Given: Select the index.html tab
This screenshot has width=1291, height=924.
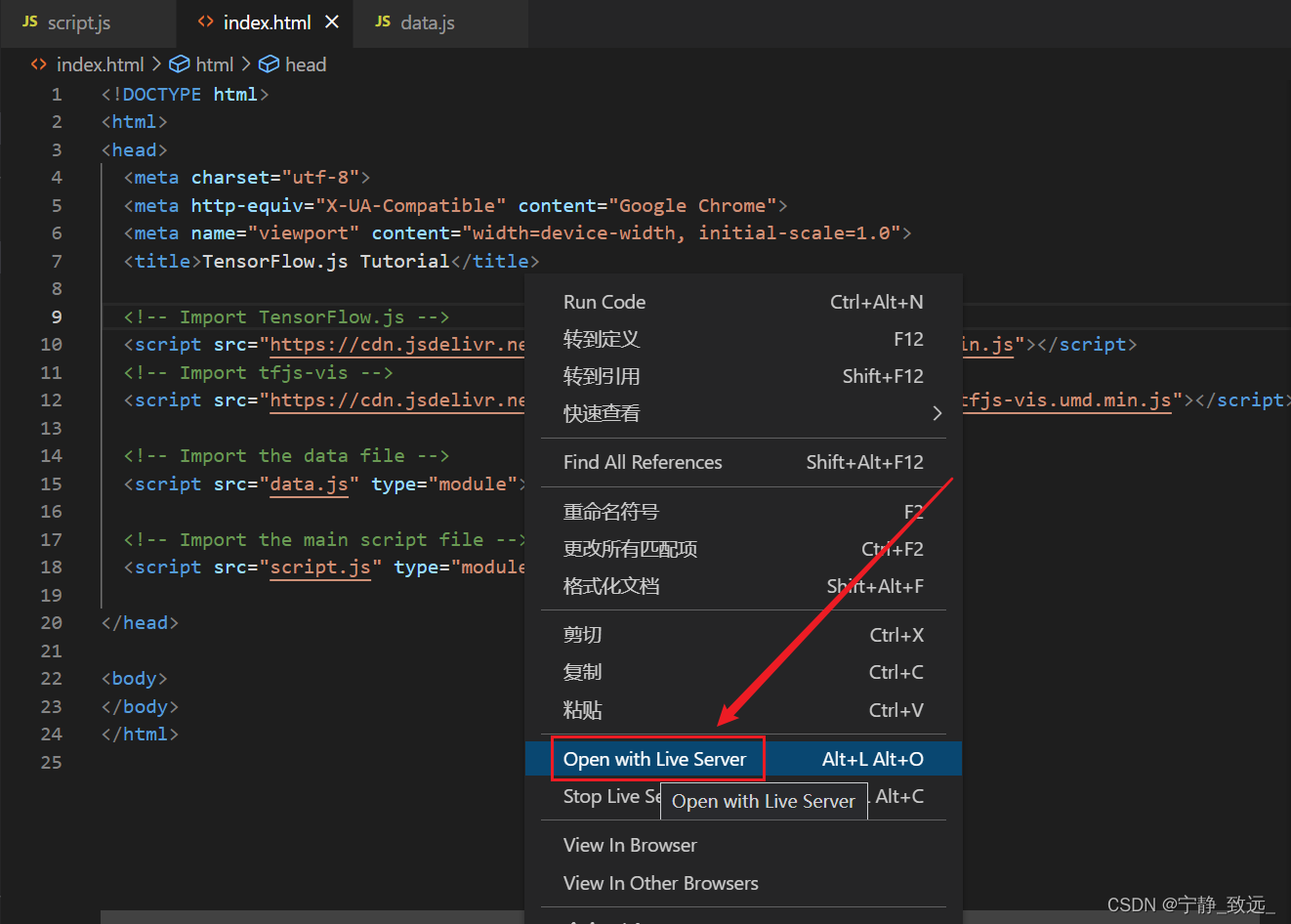Looking at the screenshot, I should [265, 22].
